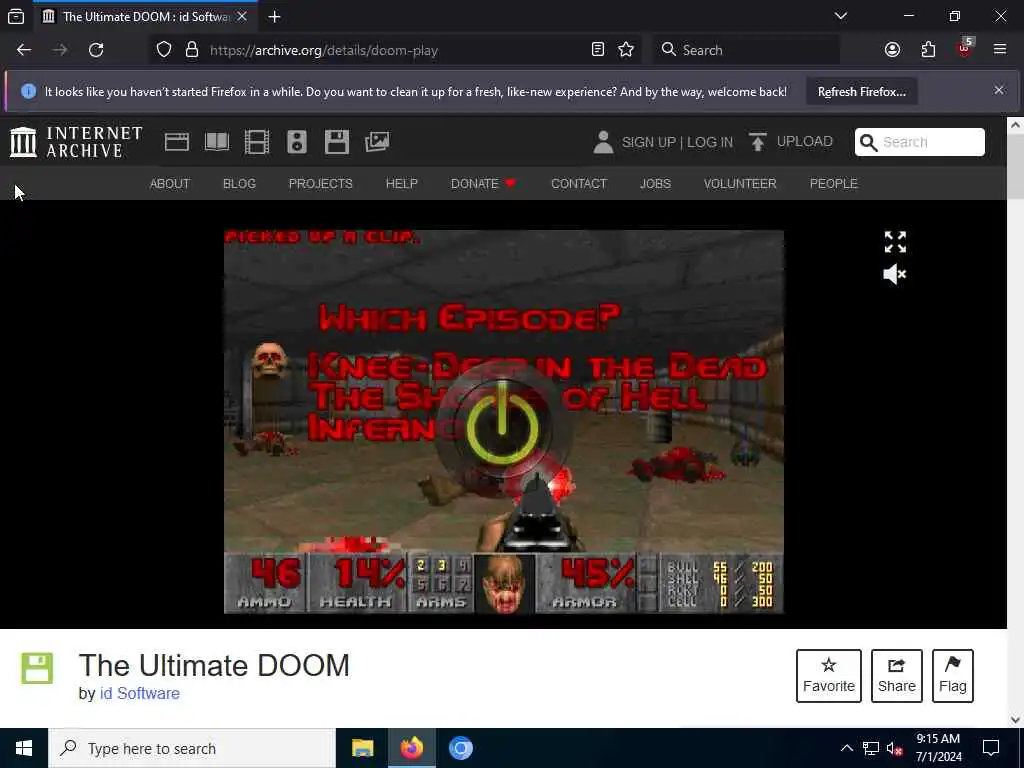Open Firefox View from the tab bar

(16, 16)
